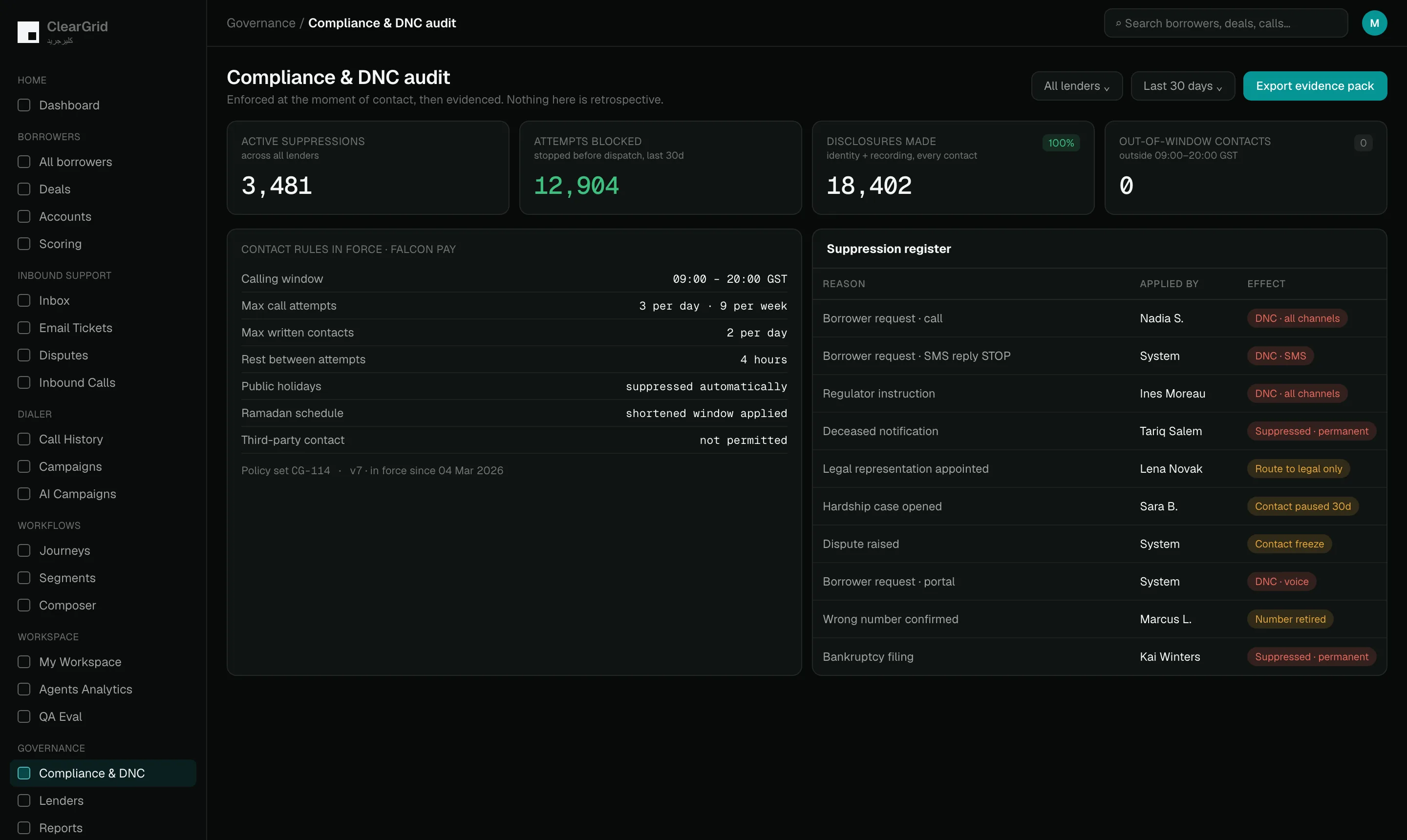Click the Call History sidebar icon
1407x840 pixels.
24,439
